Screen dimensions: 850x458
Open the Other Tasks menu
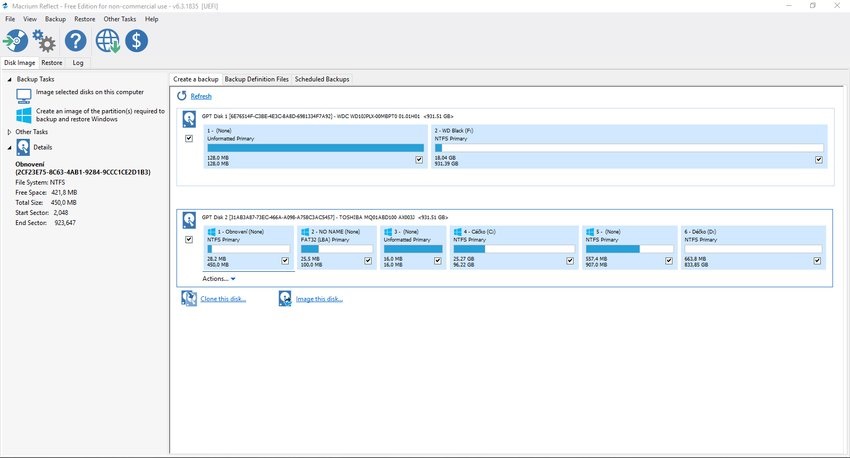(120, 19)
